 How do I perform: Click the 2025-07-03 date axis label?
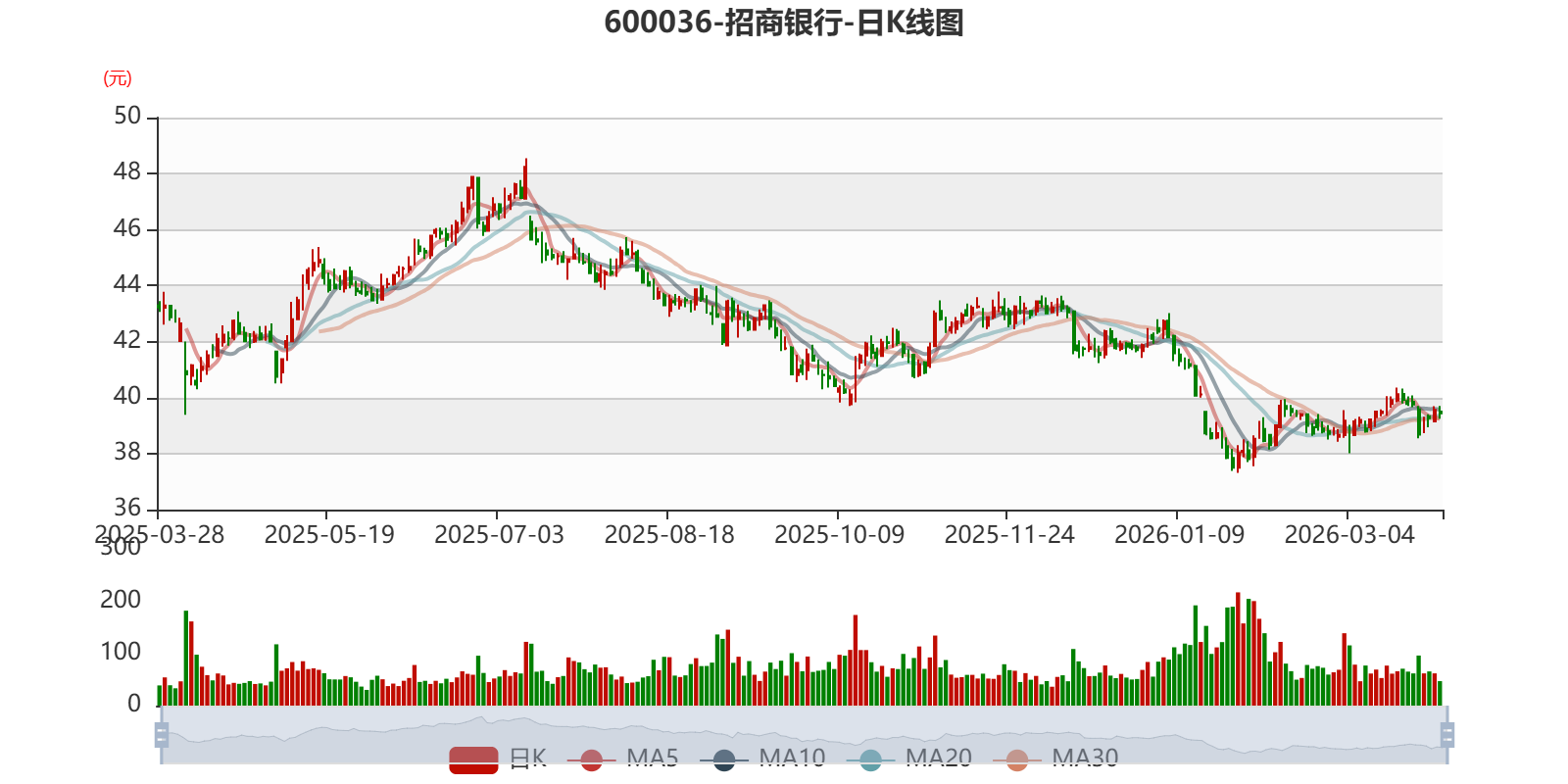tap(499, 535)
